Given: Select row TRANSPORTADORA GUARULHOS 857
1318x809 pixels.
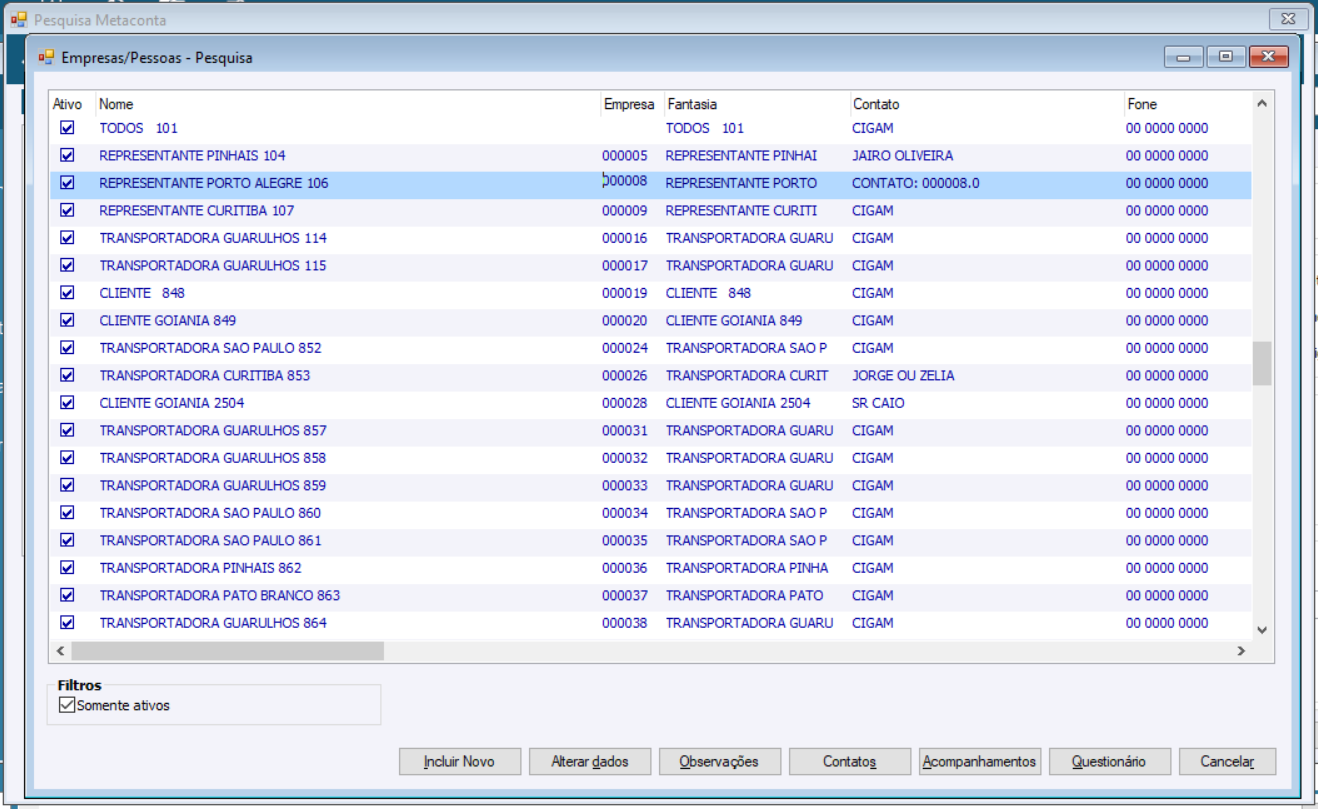Looking at the screenshot, I should 650,431.
